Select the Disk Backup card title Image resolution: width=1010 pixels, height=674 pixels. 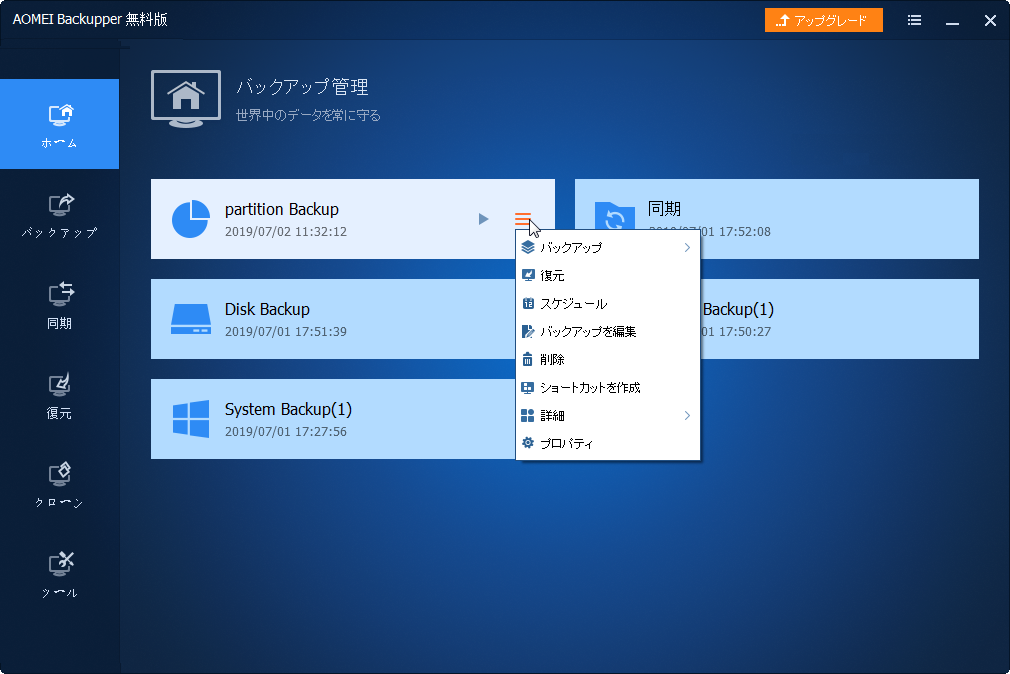[x=267, y=309]
